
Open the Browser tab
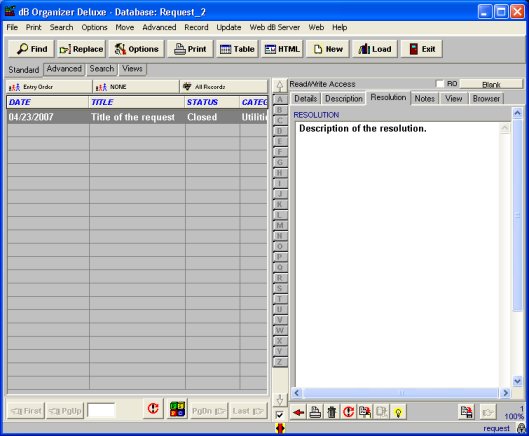click(486, 99)
